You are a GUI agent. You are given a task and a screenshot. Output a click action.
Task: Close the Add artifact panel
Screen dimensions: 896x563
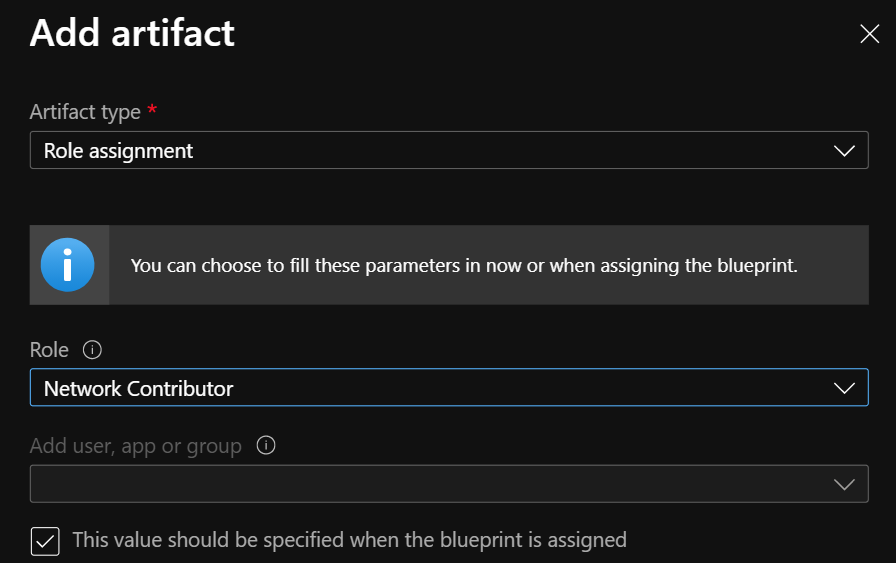coord(869,34)
